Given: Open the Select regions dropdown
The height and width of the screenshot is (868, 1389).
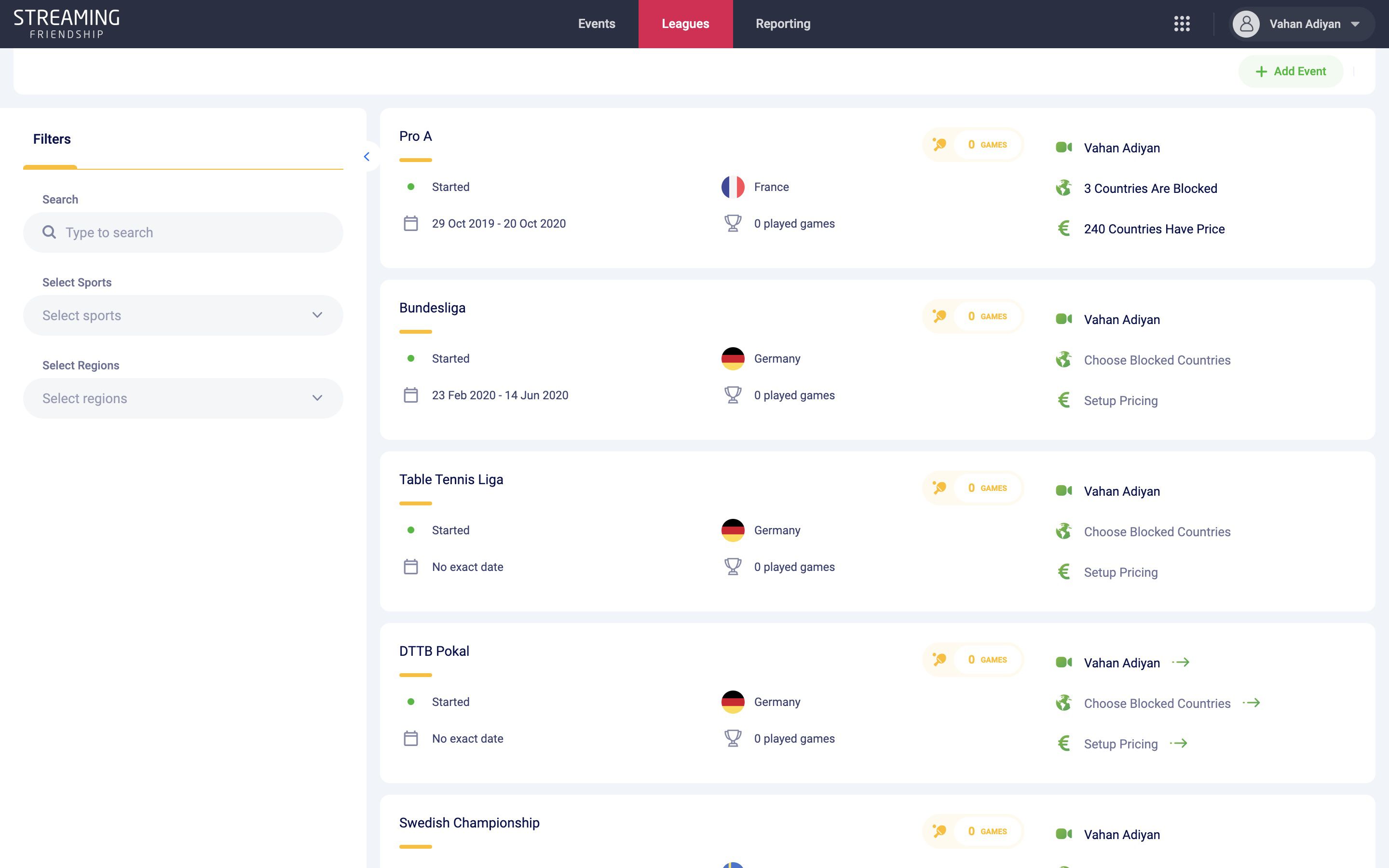Looking at the screenshot, I should coord(183,398).
